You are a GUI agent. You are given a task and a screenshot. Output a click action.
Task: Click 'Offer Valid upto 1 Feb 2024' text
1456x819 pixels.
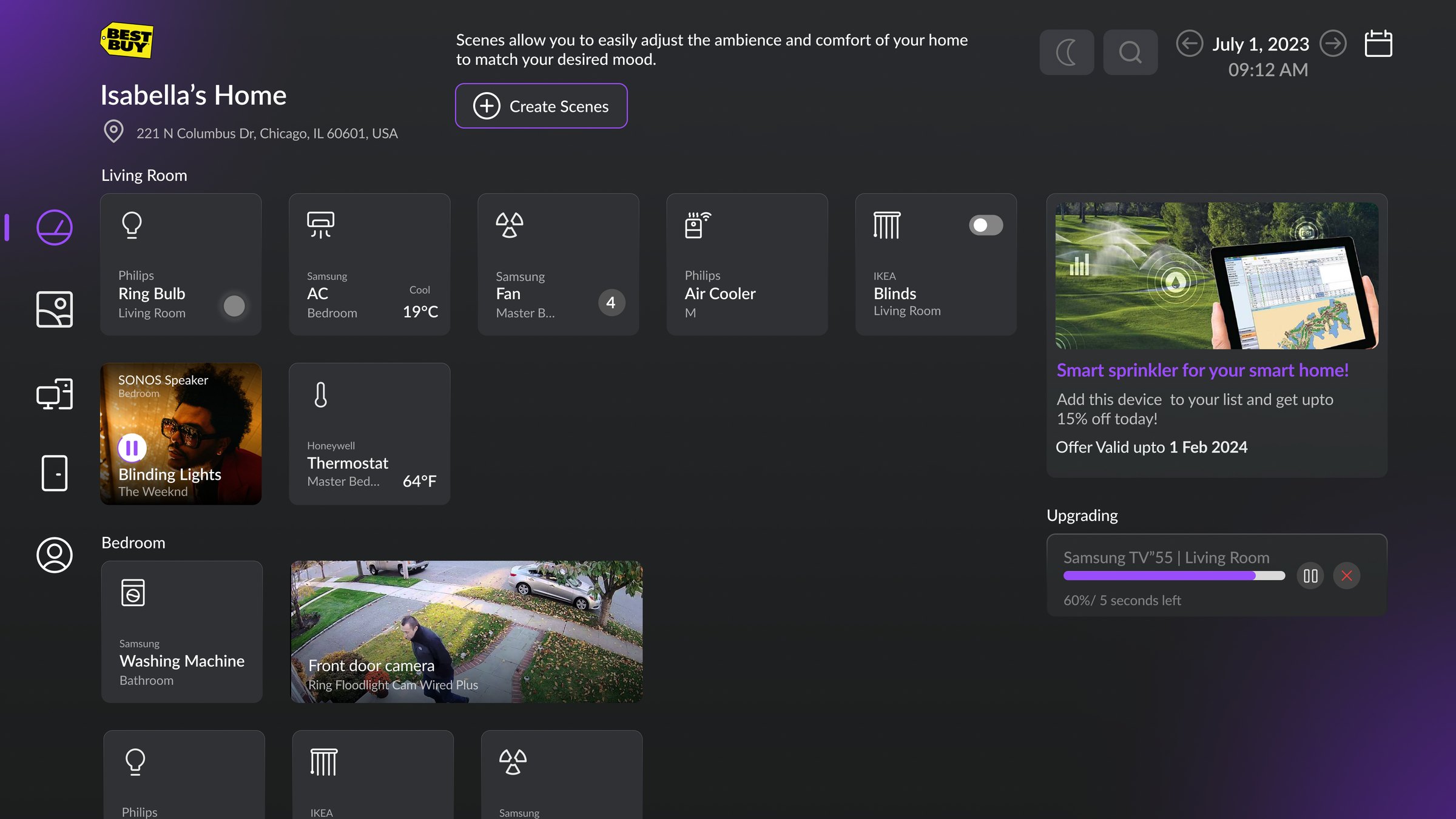(x=1151, y=447)
